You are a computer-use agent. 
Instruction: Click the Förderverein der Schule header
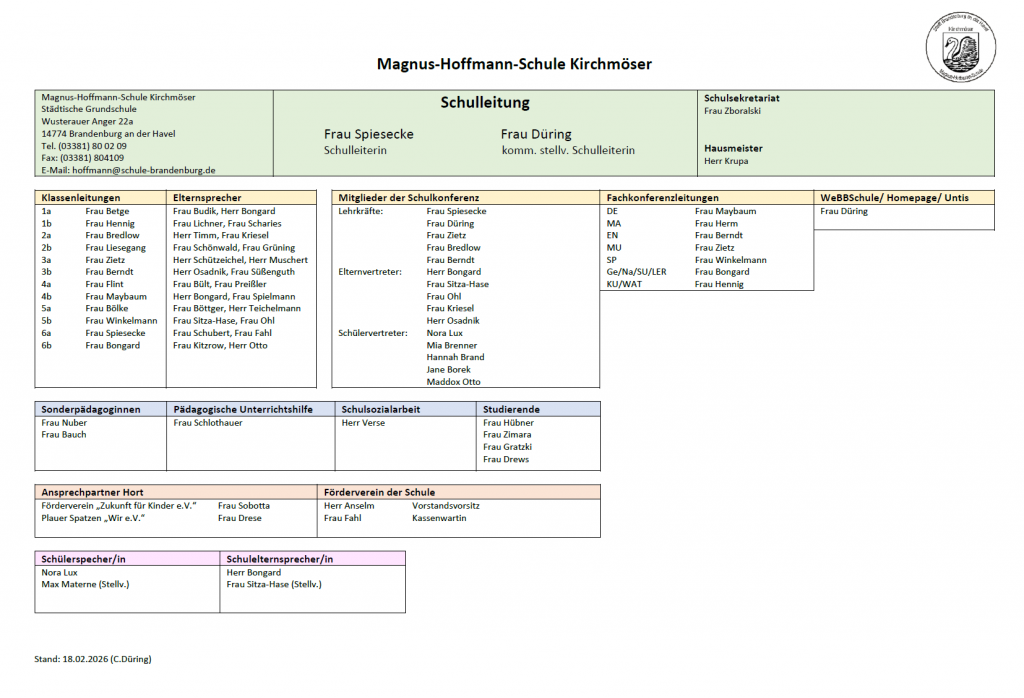pyautogui.click(x=379, y=492)
